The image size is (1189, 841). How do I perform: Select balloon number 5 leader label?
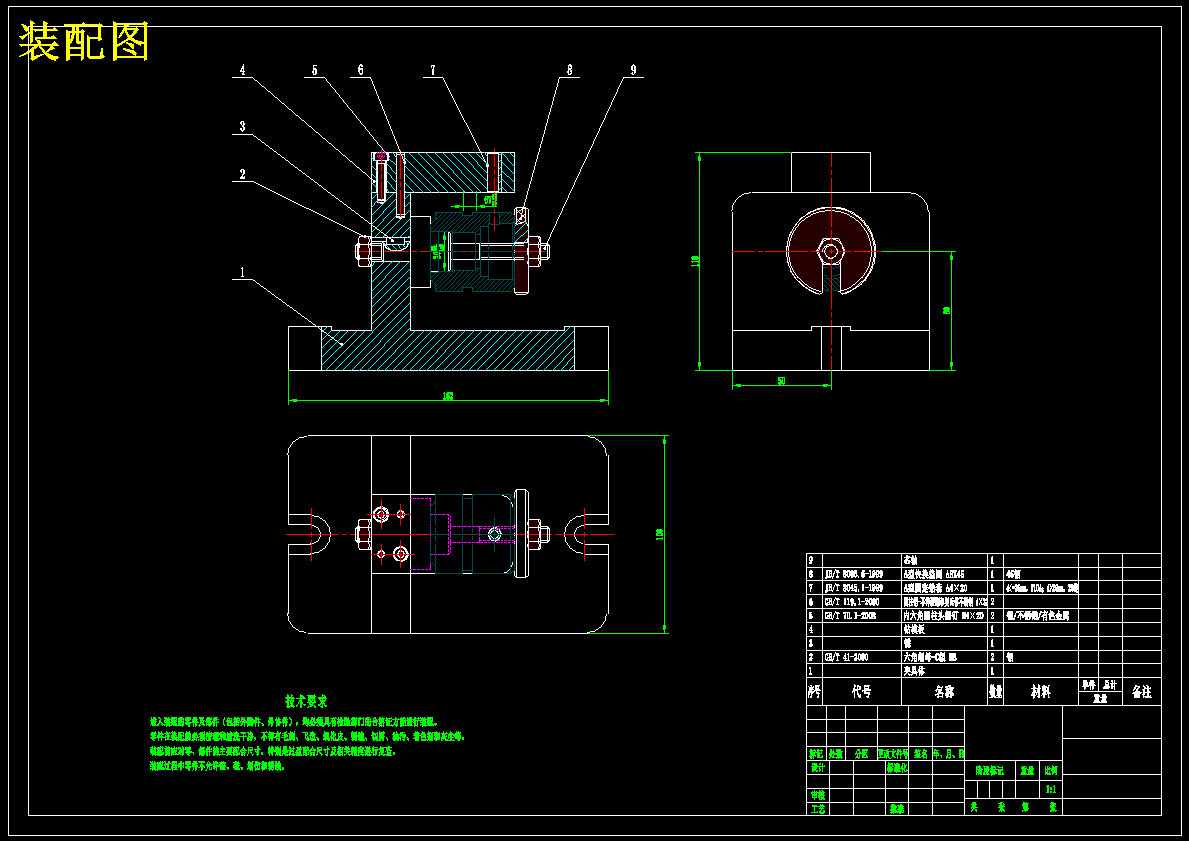pos(315,70)
